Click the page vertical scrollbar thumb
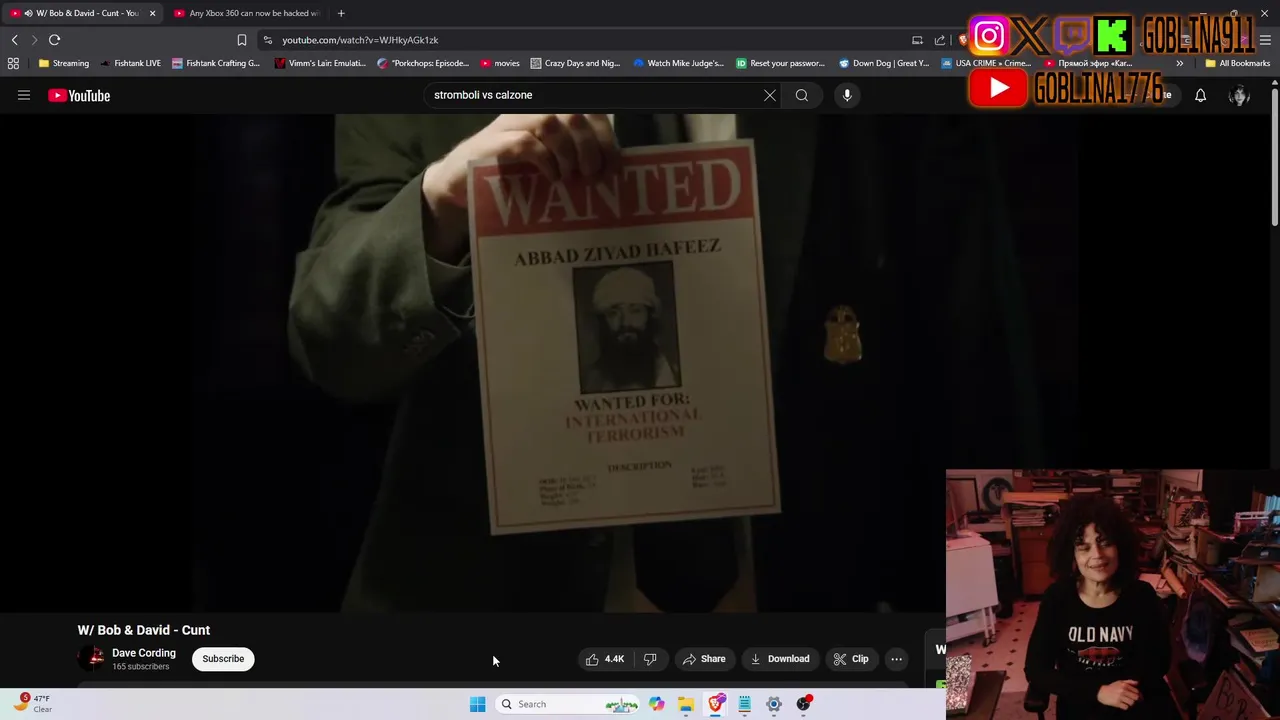Screen dimensions: 1280x720 tap(1275, 157)
